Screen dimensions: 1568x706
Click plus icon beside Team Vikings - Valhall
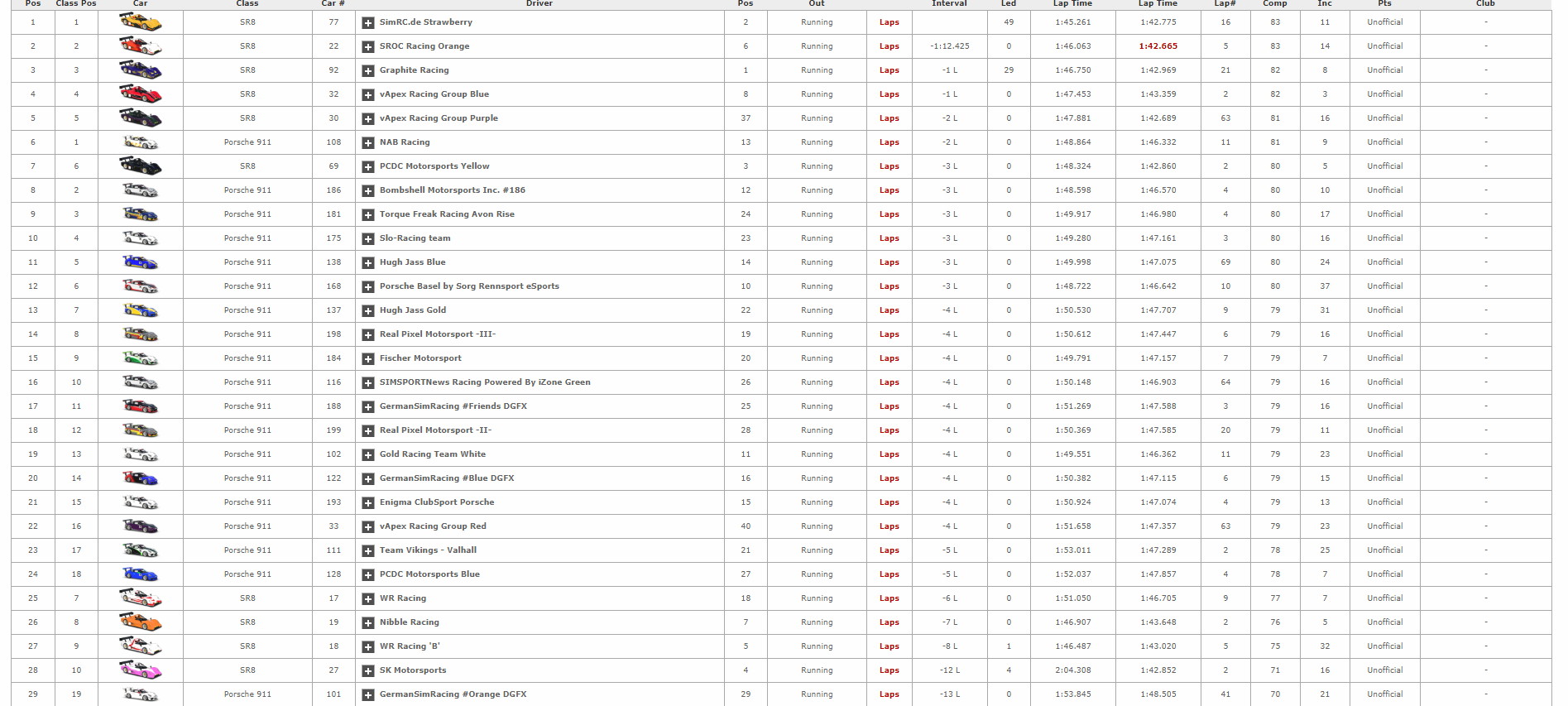click(x=368, y=551)
